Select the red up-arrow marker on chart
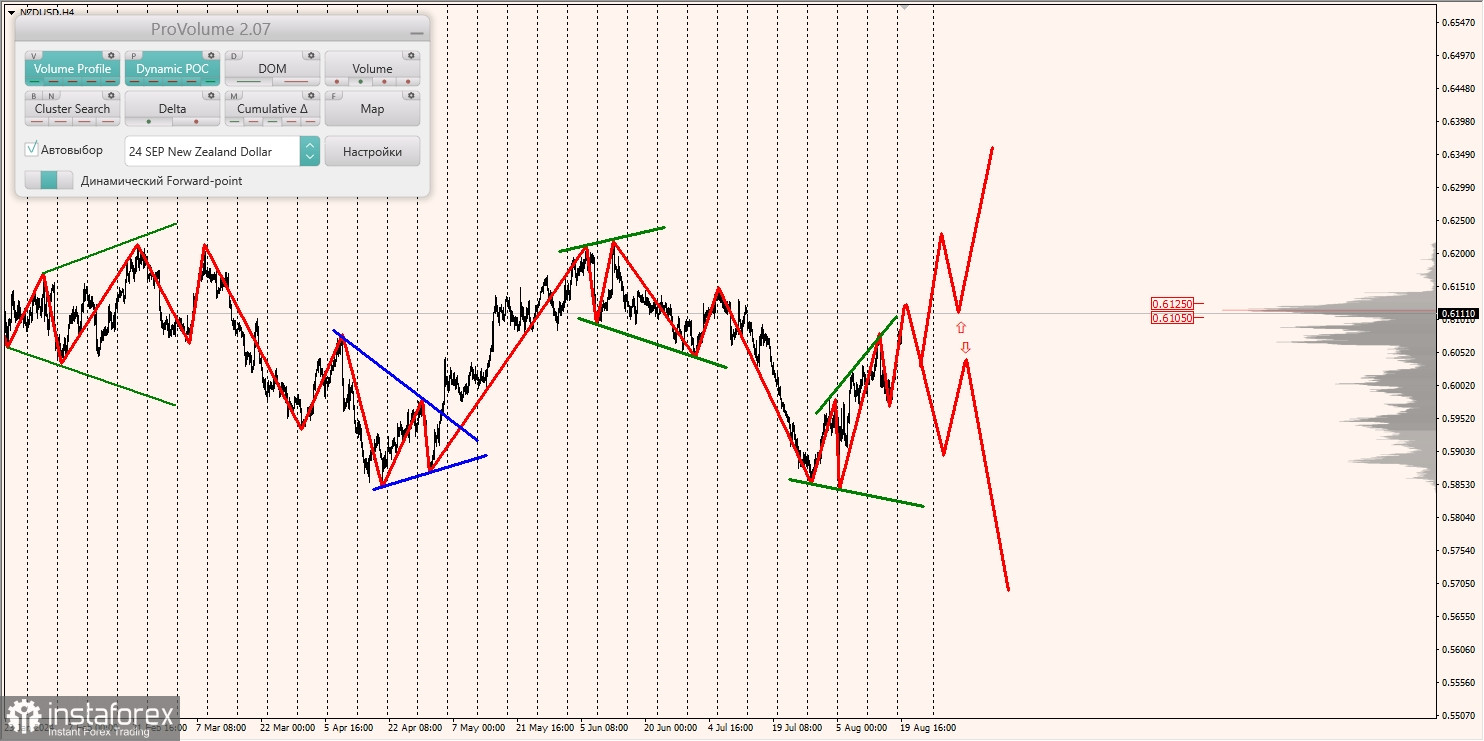The width and height of the screenshot is (1484, 741). pyautogui.click(x=961, y=327)
